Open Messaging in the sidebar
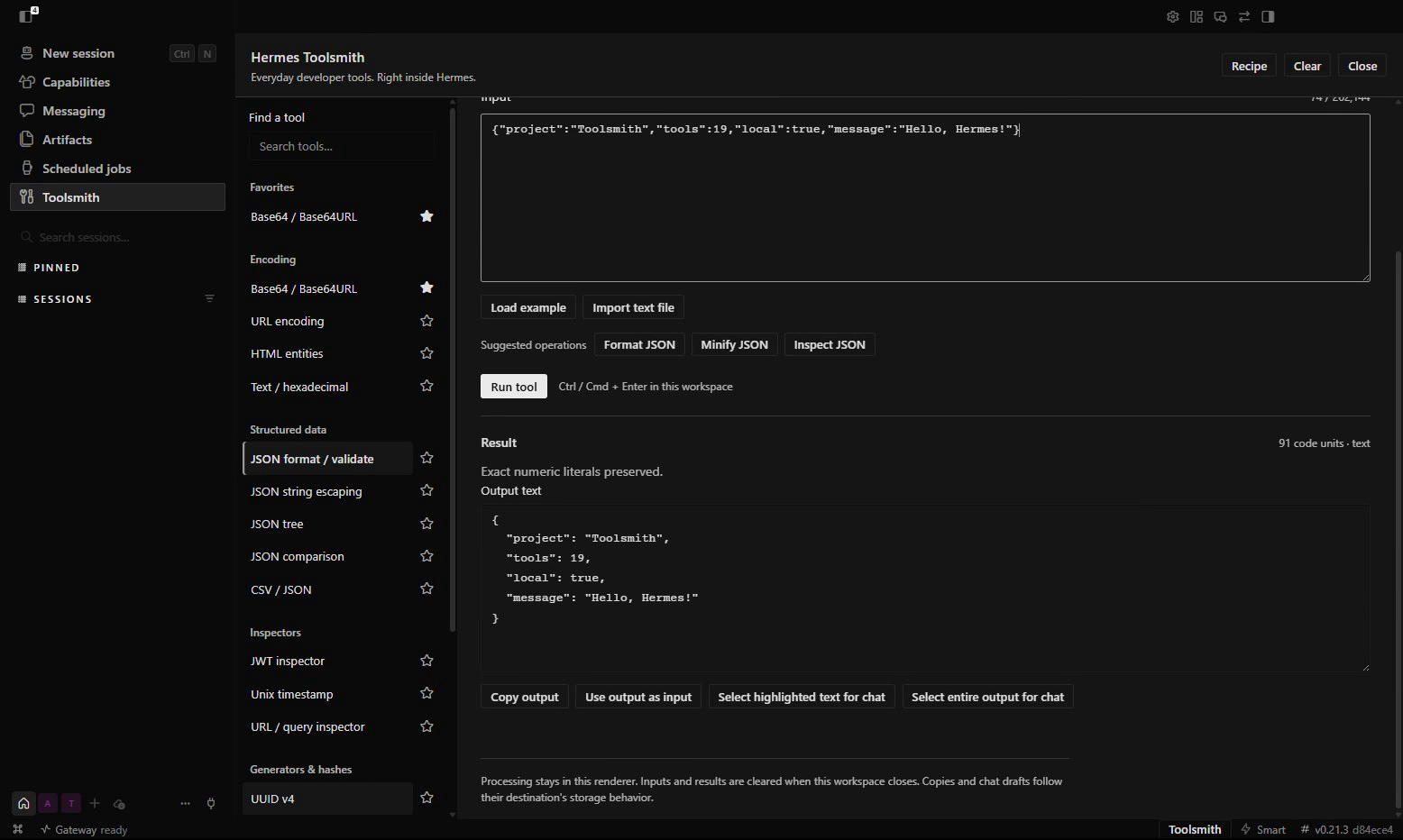 pos(117,111)
